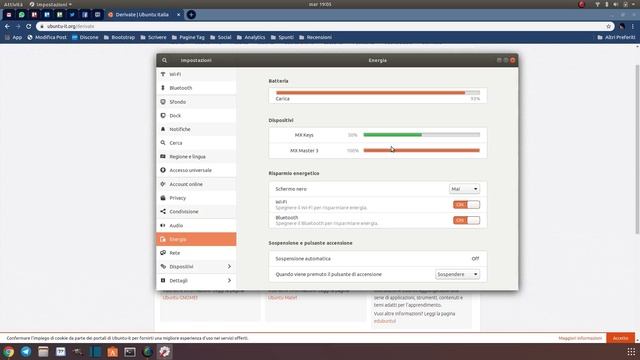
Task: Open the Pagine Tag bookmarks folder
Action: tap(188, 37)
